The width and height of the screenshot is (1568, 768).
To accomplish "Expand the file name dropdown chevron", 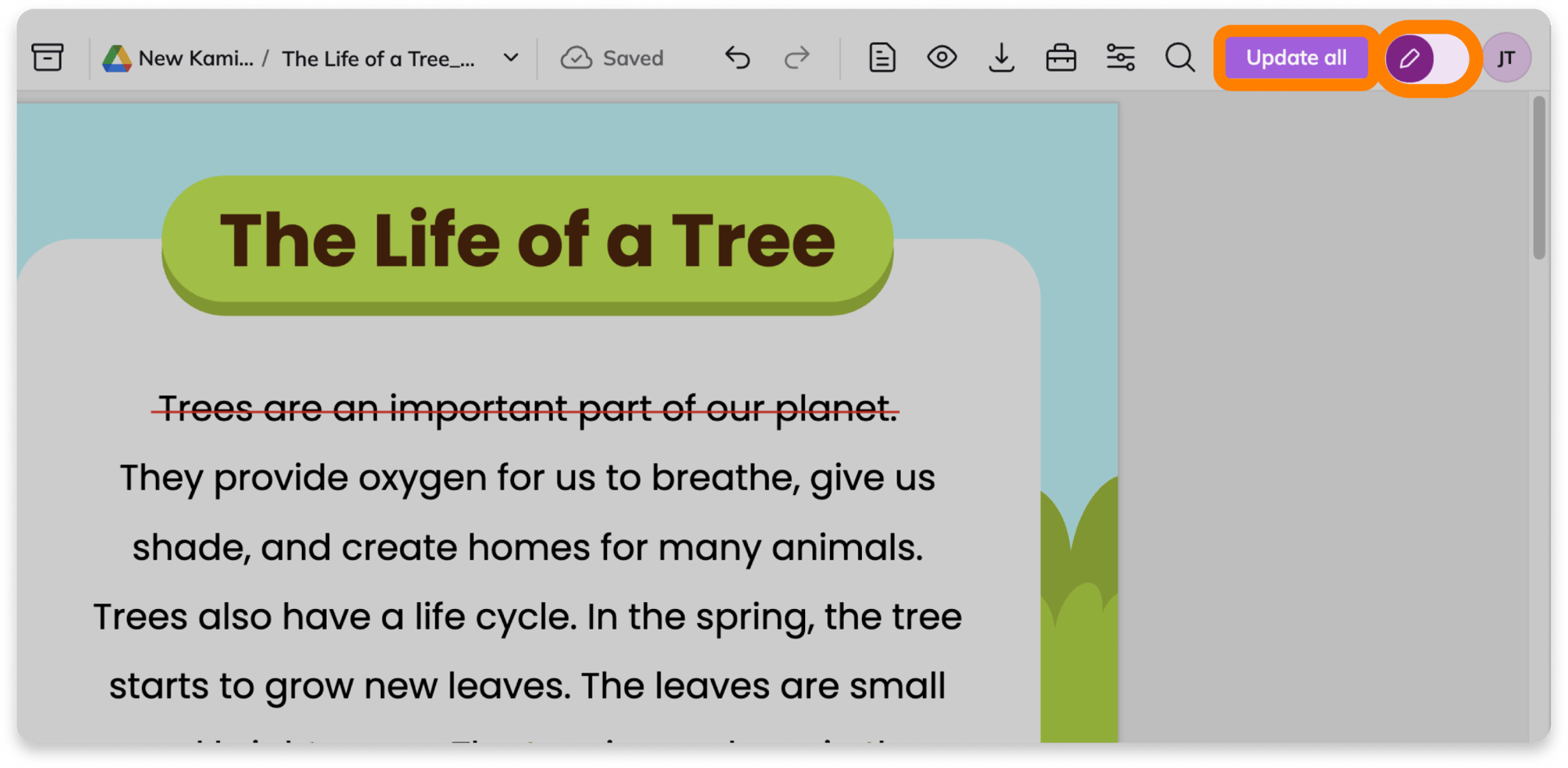I will pos(511,58).
